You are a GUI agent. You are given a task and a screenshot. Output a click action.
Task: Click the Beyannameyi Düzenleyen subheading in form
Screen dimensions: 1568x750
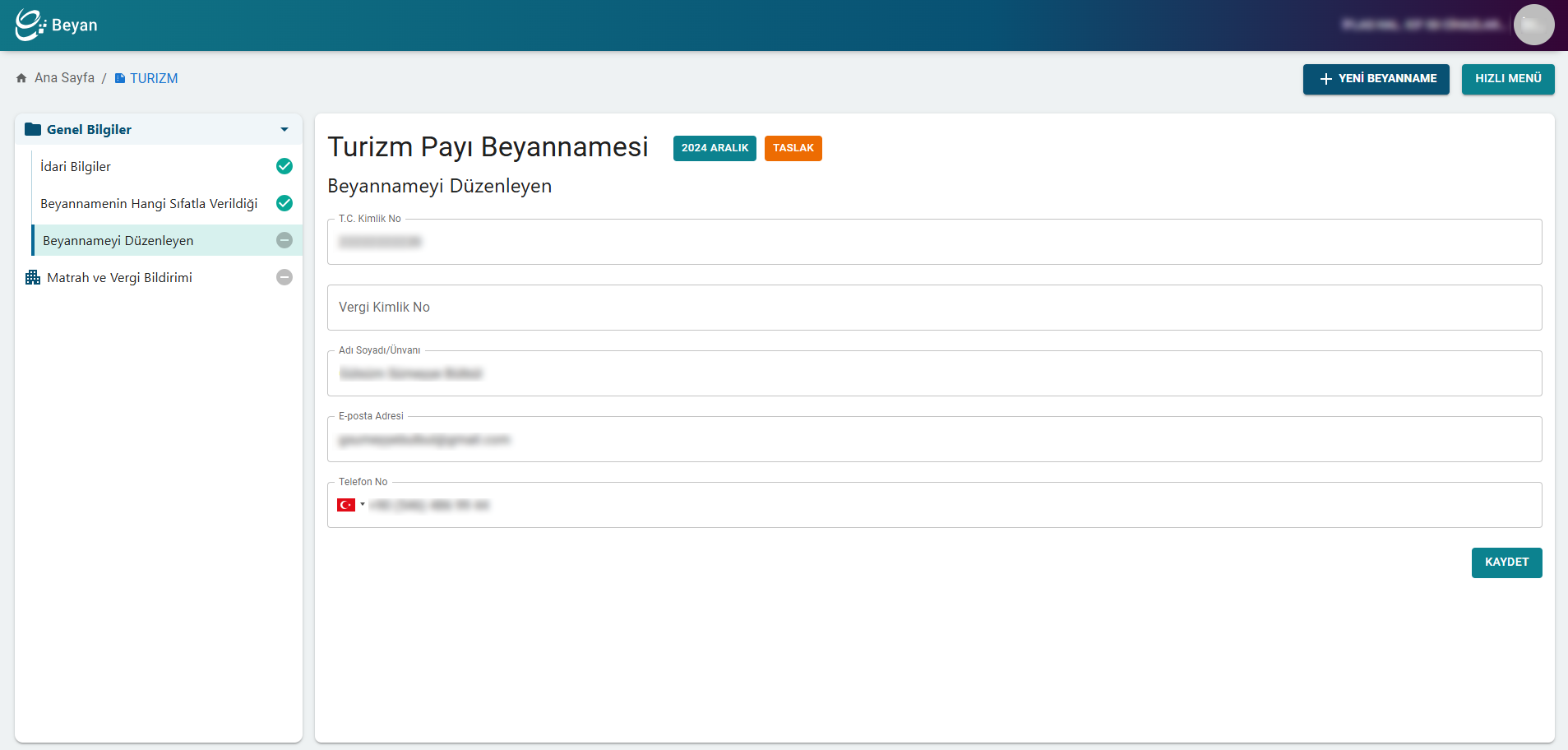click(x=440, y=187)
